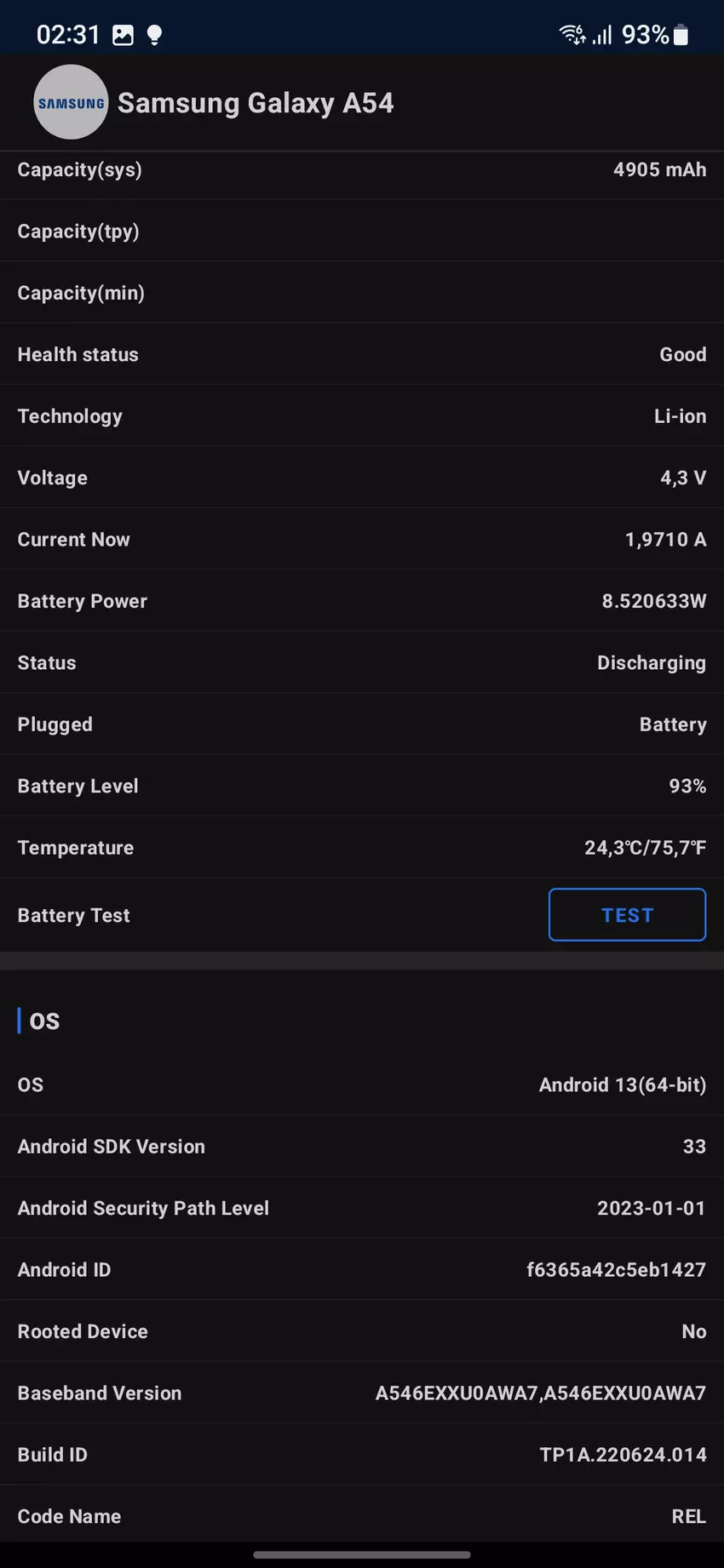
Task: Tap the Samsung Galaxy A54 title
Action: click(256, 103)
